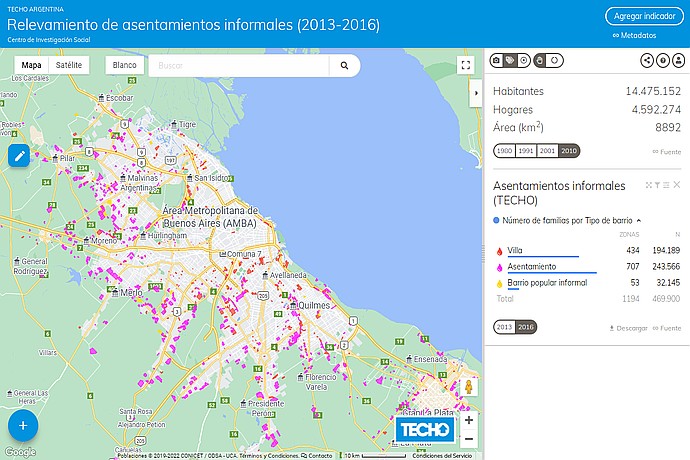This screenshot has width=690, height=460.
Task: Open the share icon in panel header
Action: pos(647,60)
